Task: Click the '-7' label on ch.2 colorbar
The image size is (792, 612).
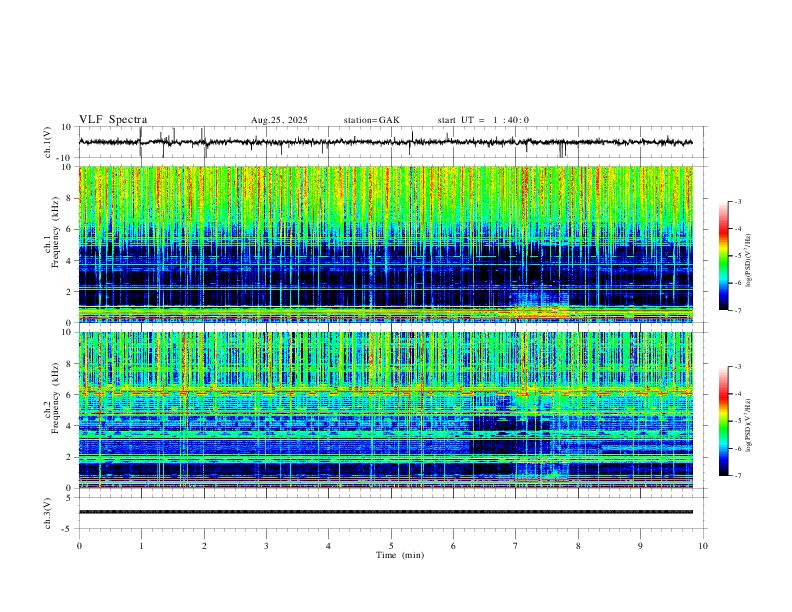Action: pyautogui.click(x=738, y=476)
